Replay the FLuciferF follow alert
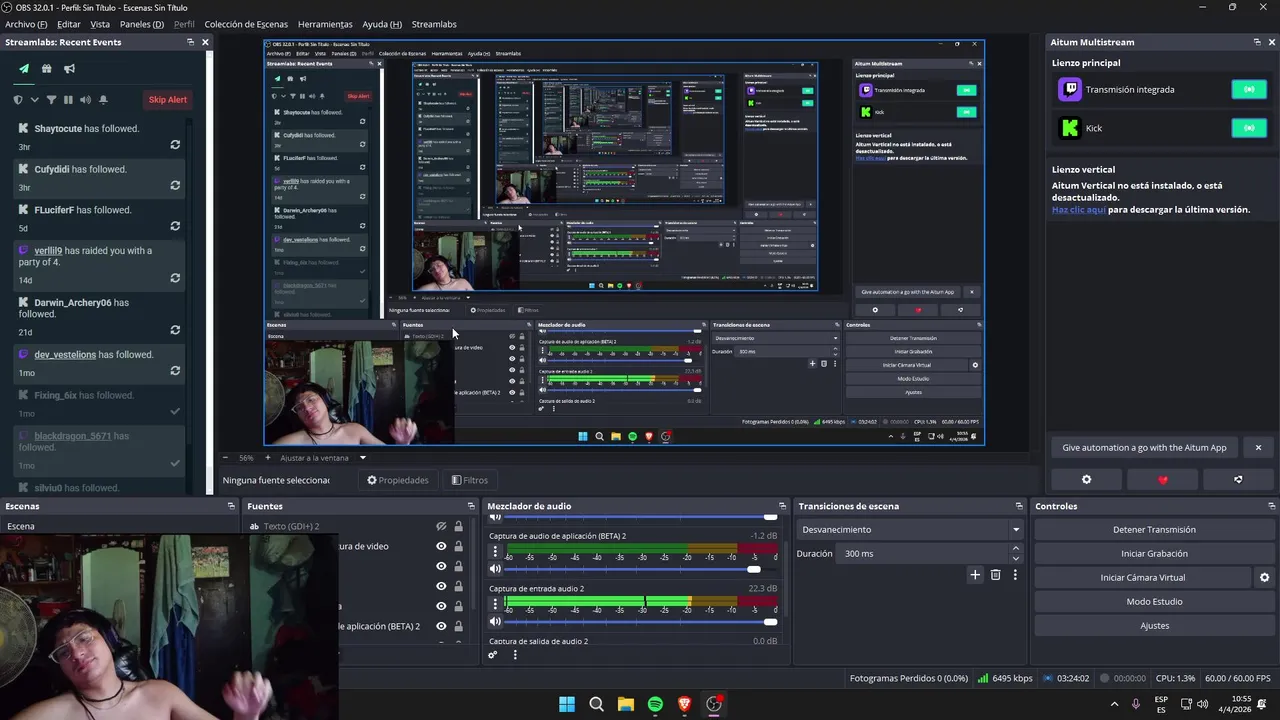Screen dimensions: 1280x720 pyautogui.click(x=175, y=226)
